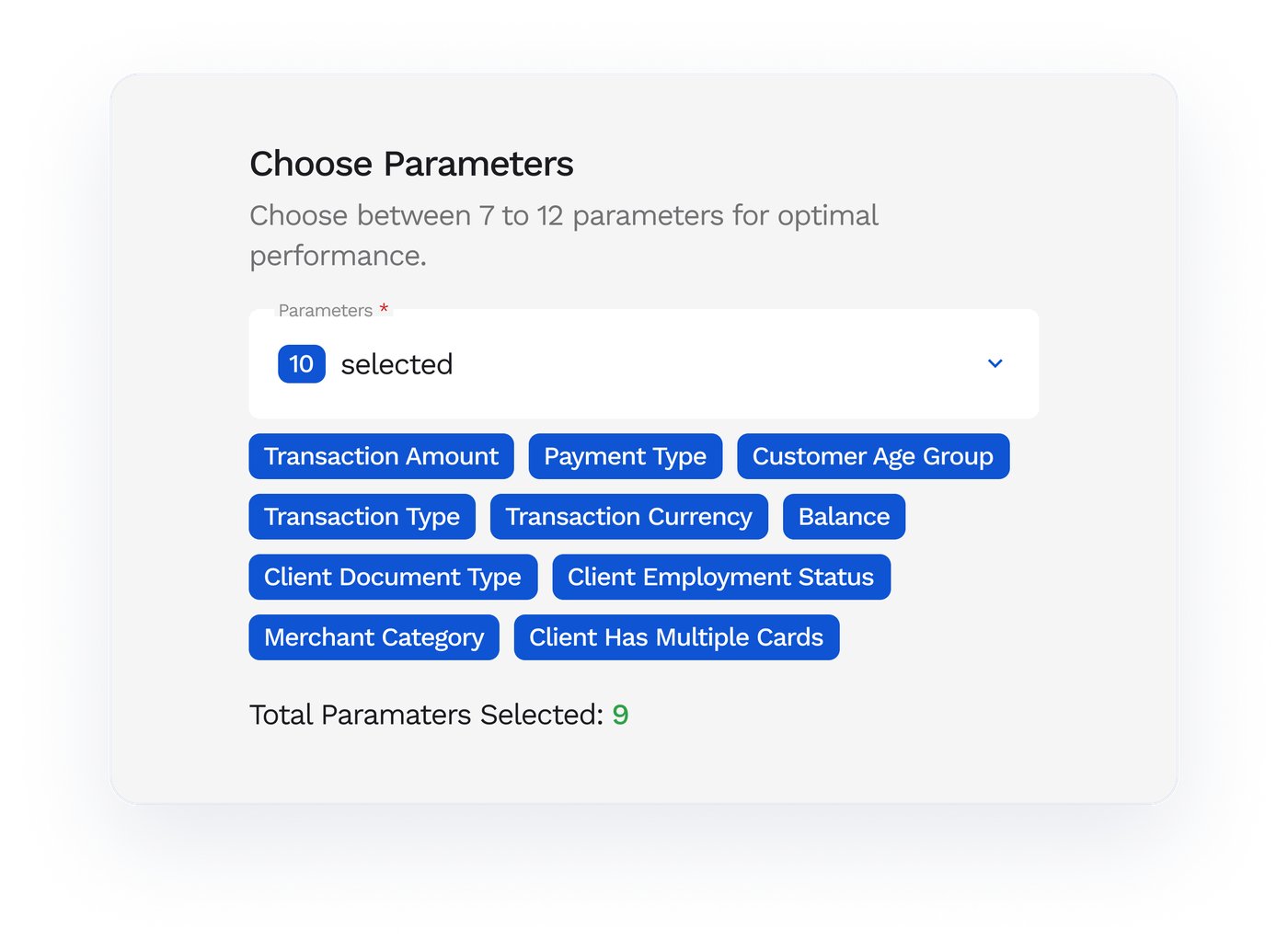Screen dimensions: 1288x951
Task: Click the Client Employment Status tag
Action: pos(721,577)
